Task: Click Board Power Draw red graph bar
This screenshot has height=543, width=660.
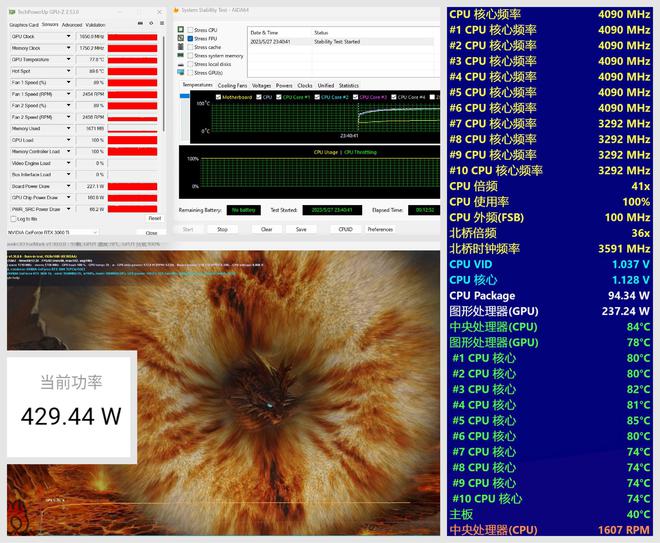Action: coord(133,186)
